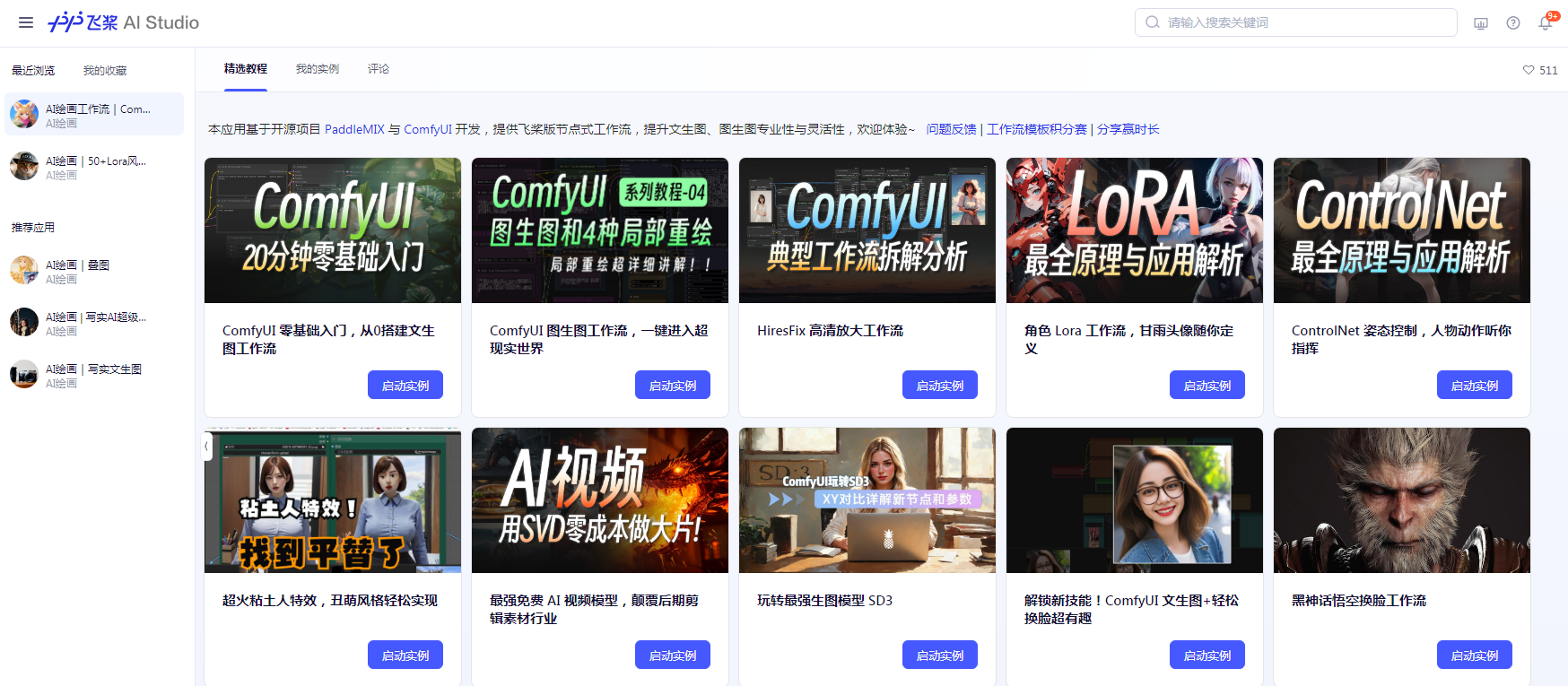Collapse the sidebar using the left chevron handle
1568x686 pixels.
tap(207, 446)
